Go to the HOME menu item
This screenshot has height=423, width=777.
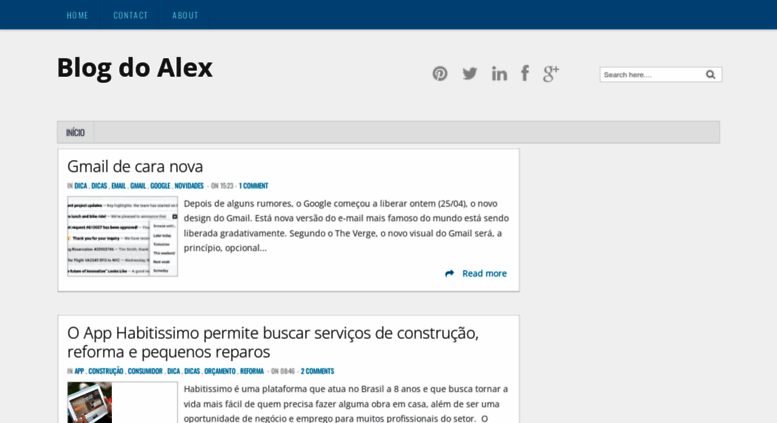(77, 15)
